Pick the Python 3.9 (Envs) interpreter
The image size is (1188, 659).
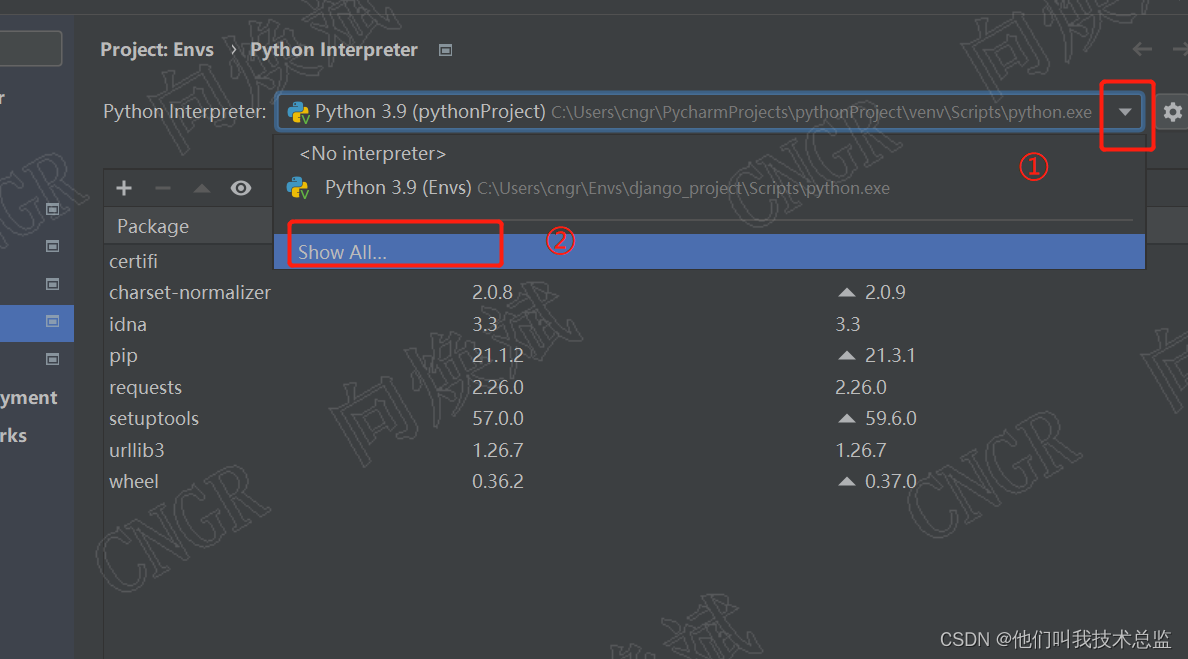pyautogui.click(x=709, y=188)
